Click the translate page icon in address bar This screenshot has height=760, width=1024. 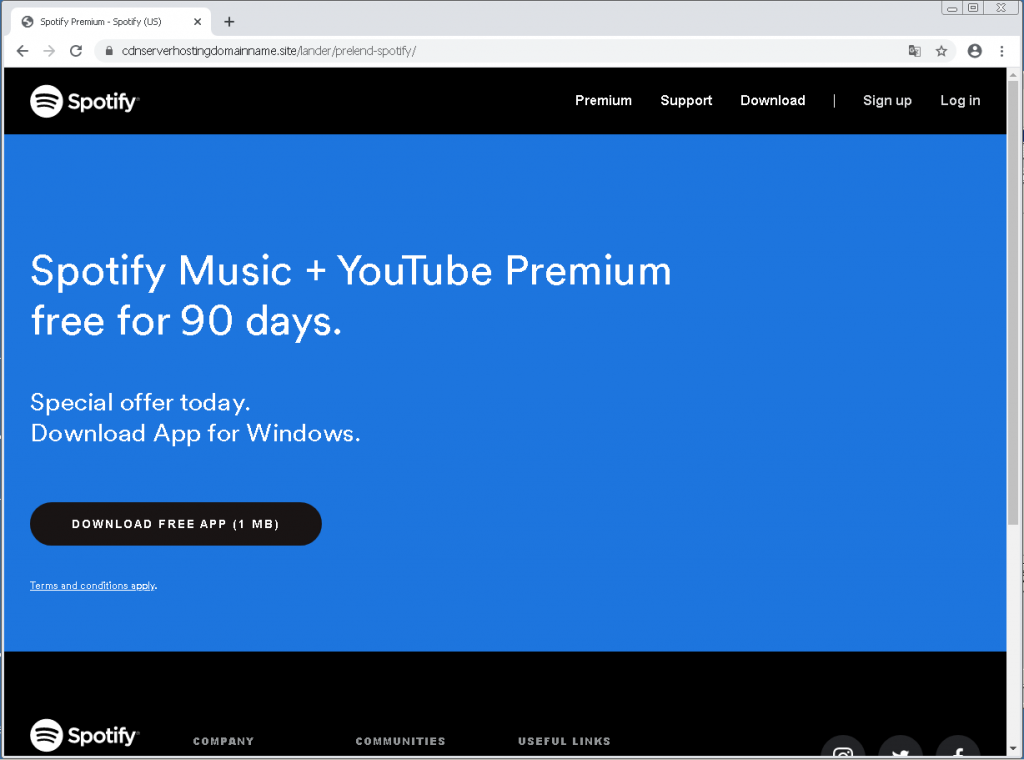(914, 51)
